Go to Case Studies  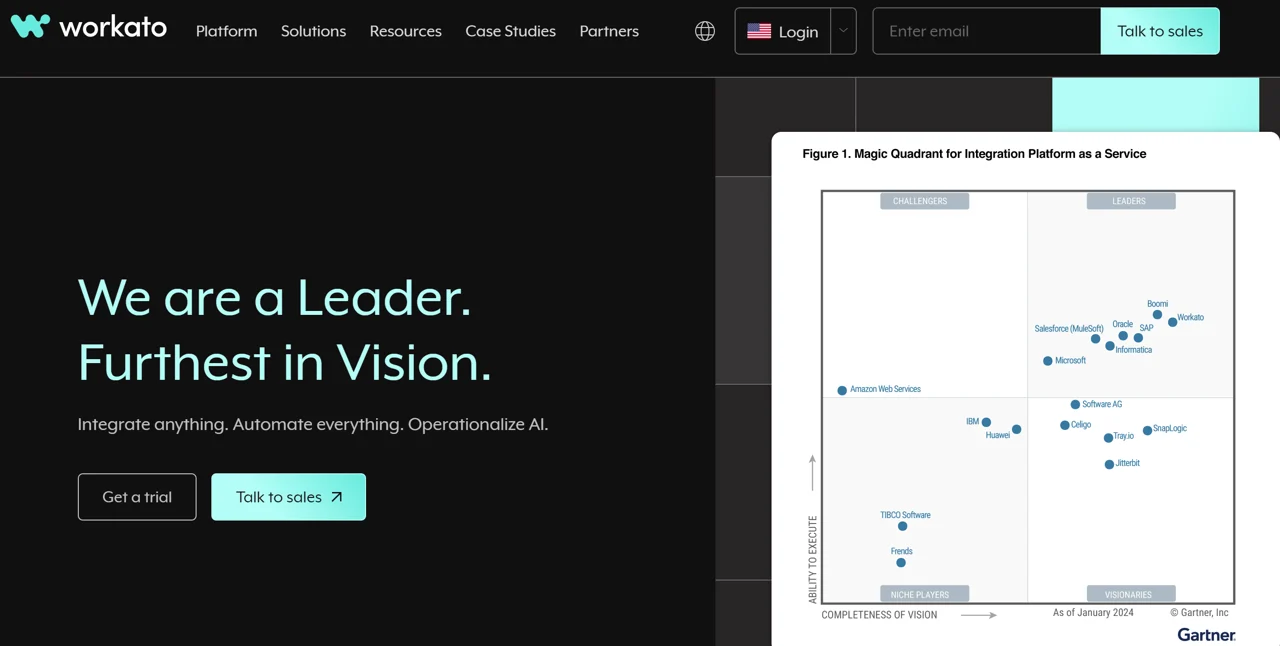pos(510,31)
